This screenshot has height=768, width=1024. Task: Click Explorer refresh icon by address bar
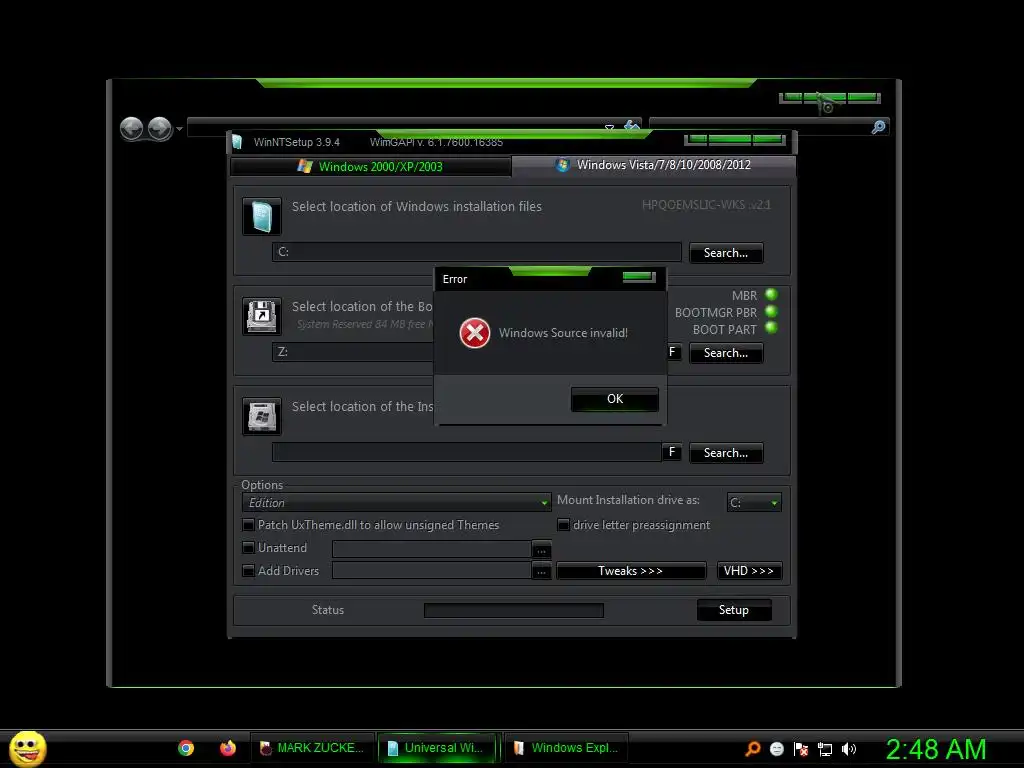632,125
